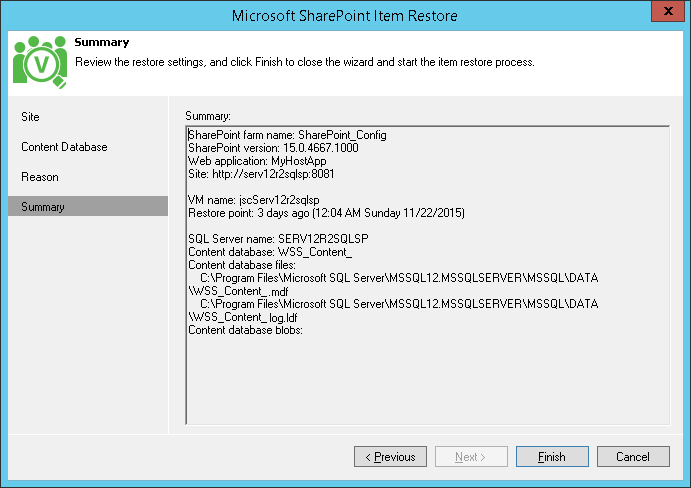Image resolution: width=691 pixels, height=488 pixels.
Task: Click the bold Summary heading
Action: 102,42
